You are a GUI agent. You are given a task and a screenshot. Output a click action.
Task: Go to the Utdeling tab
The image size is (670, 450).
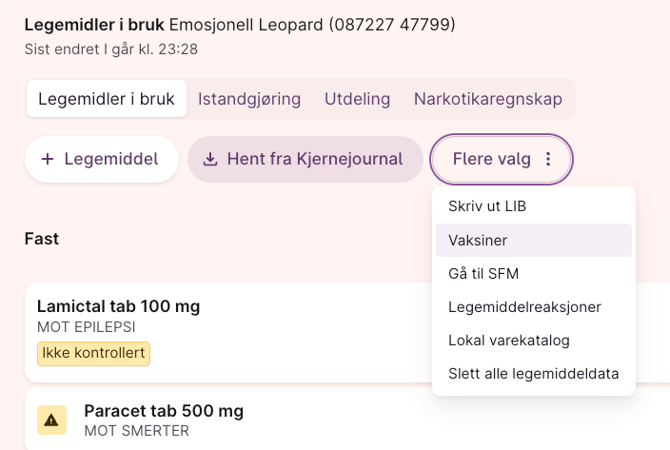tap(357, 99)
